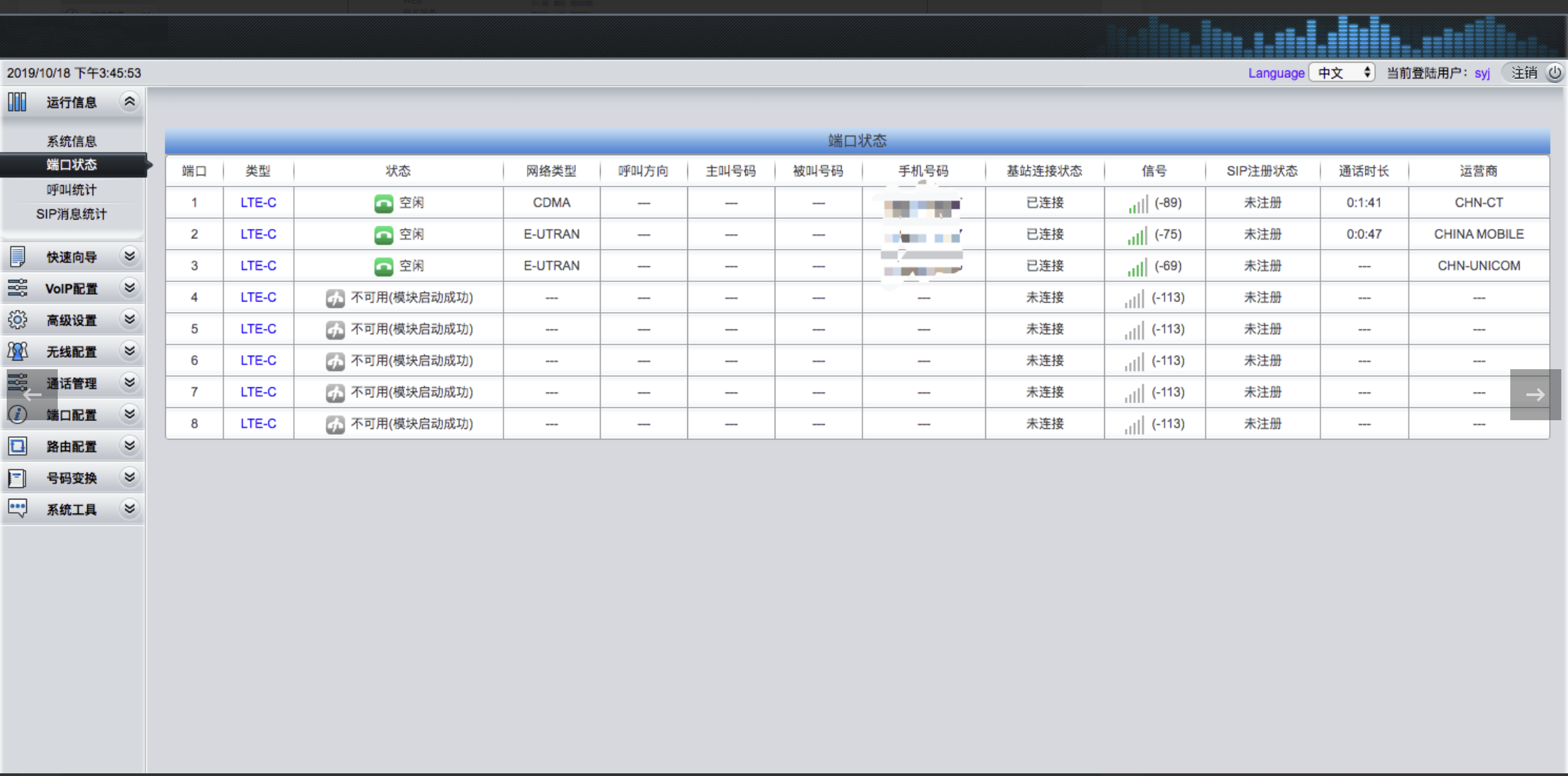Click gray unavailable phone icon for port 7
The height and width of the screenshot is (776, 1568).
pyautogui.click(x=335, y=392)
